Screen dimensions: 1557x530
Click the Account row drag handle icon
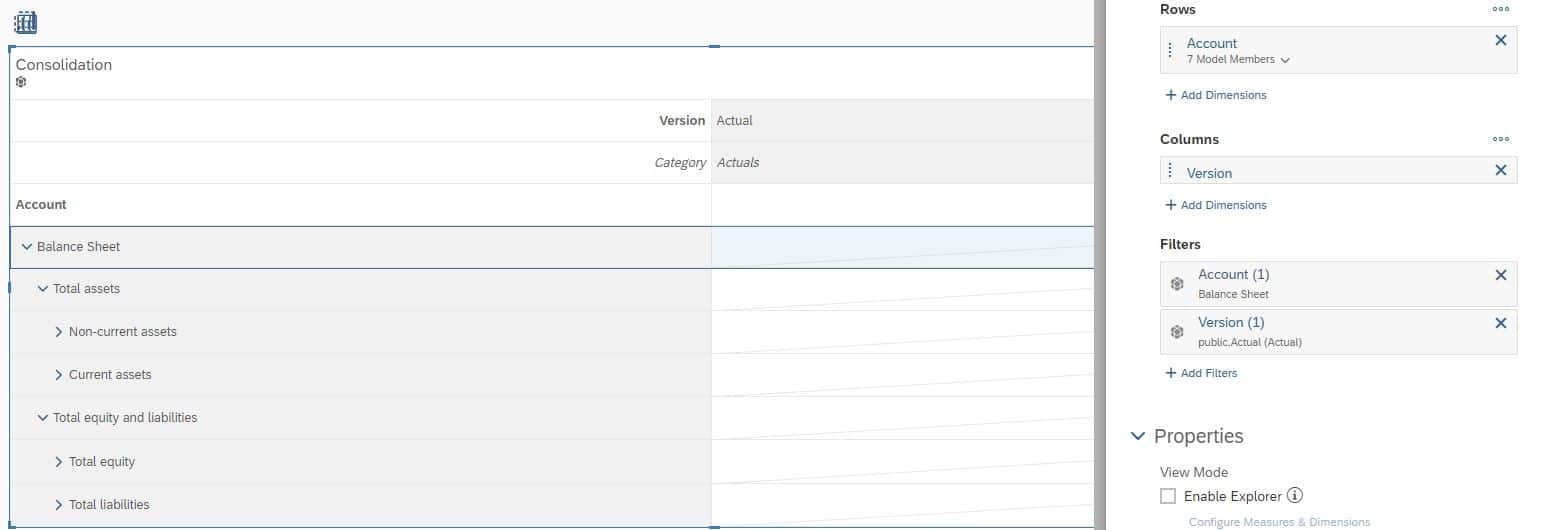tap(1171, 50)
